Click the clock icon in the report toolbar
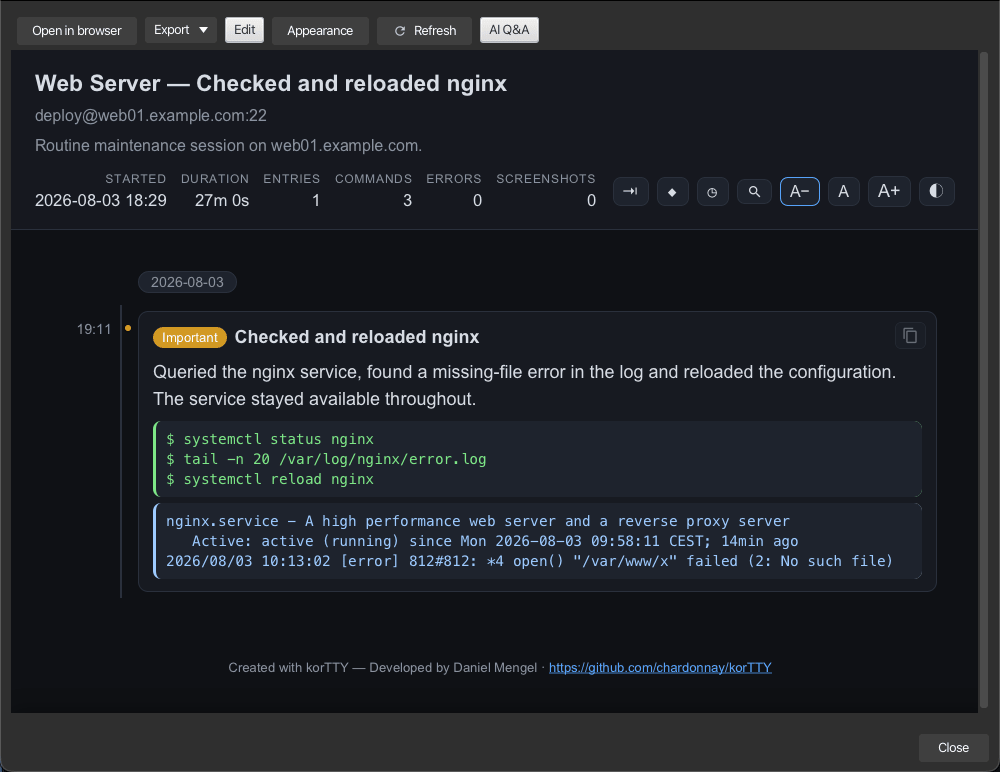Screen dimensions: 1000x772 [712, 191]
